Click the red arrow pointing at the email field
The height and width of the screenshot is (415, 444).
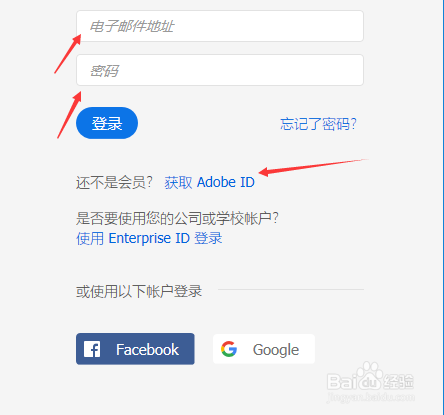click(x=68, y=54)
